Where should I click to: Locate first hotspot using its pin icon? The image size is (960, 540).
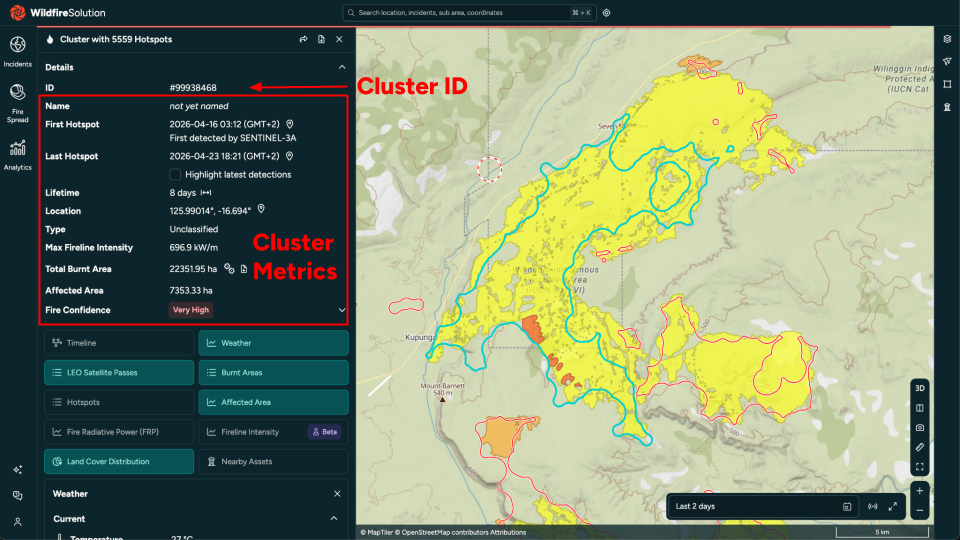tap(290, 124)
